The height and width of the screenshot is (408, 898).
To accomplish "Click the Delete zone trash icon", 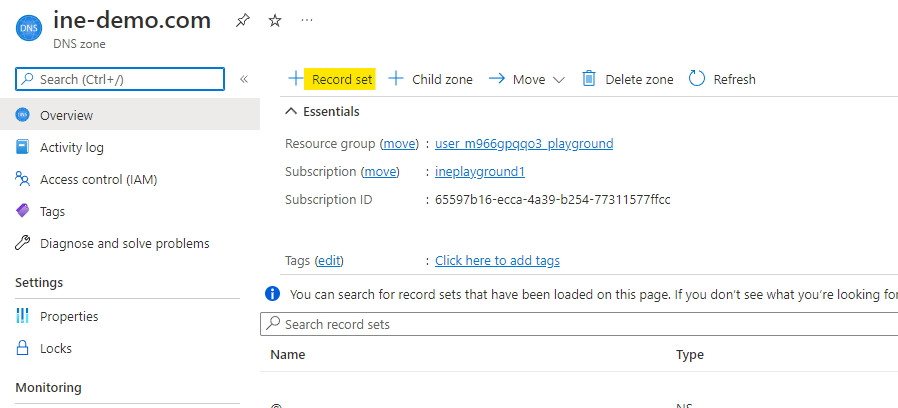I will click(589, 79).
